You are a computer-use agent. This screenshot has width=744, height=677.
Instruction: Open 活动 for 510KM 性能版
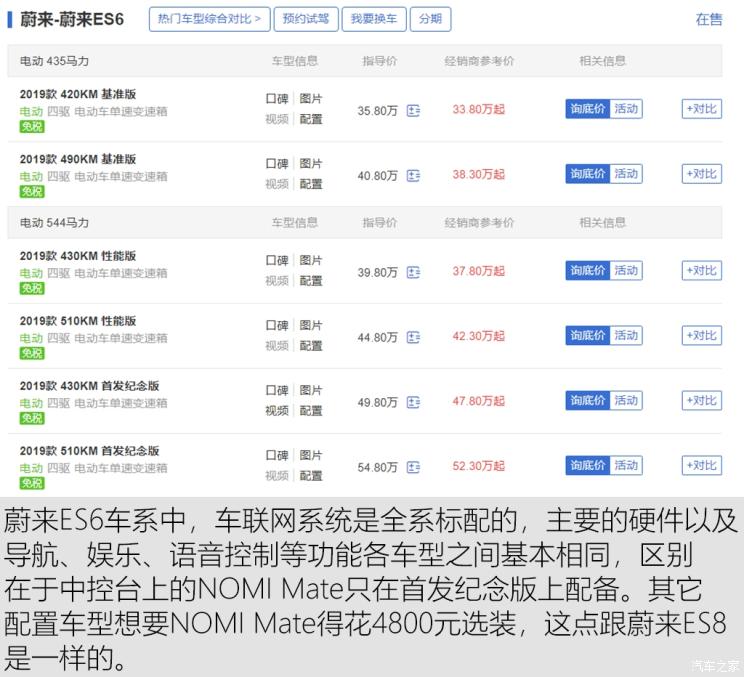(626, 336)
